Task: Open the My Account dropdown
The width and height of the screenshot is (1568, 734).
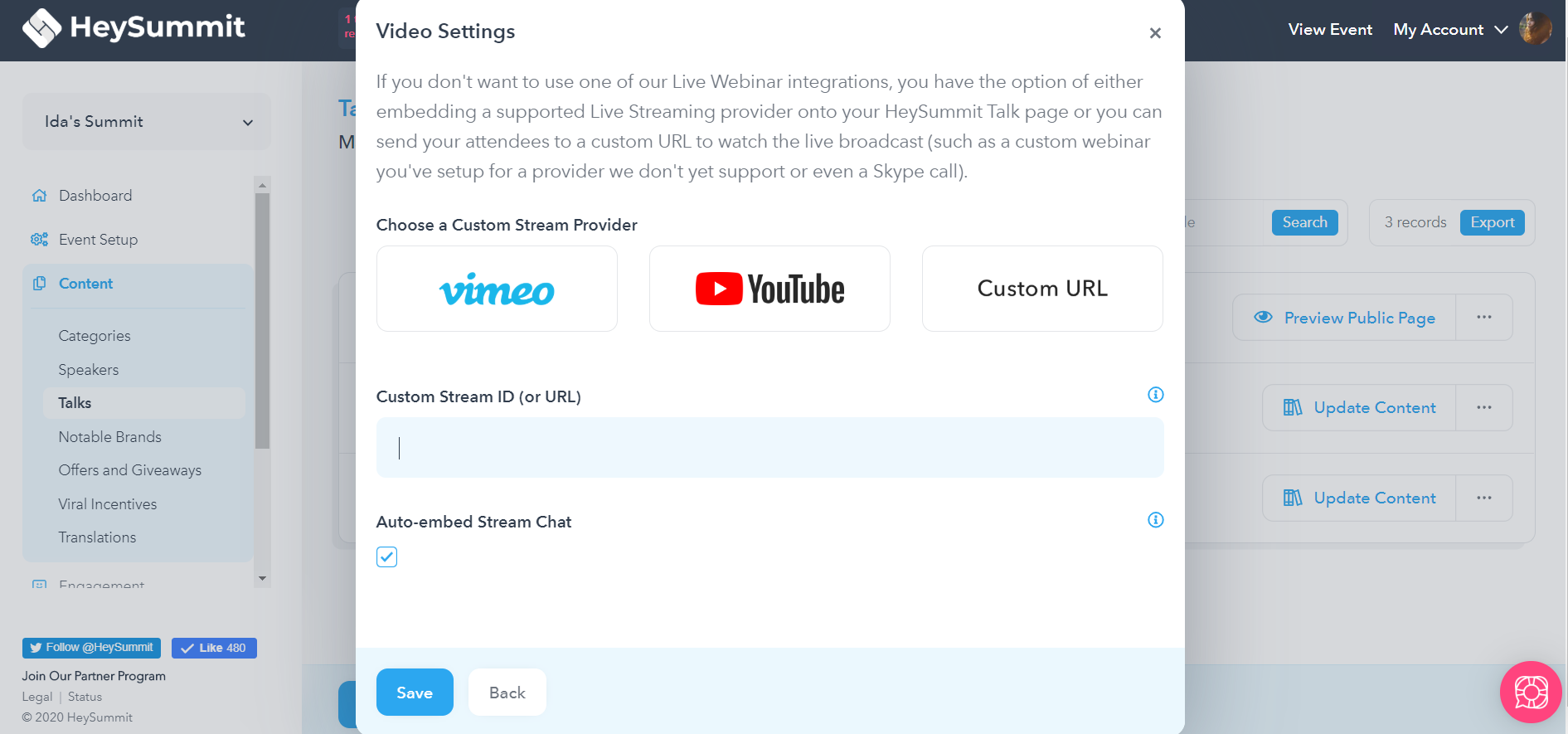Action: point(1450,30)
